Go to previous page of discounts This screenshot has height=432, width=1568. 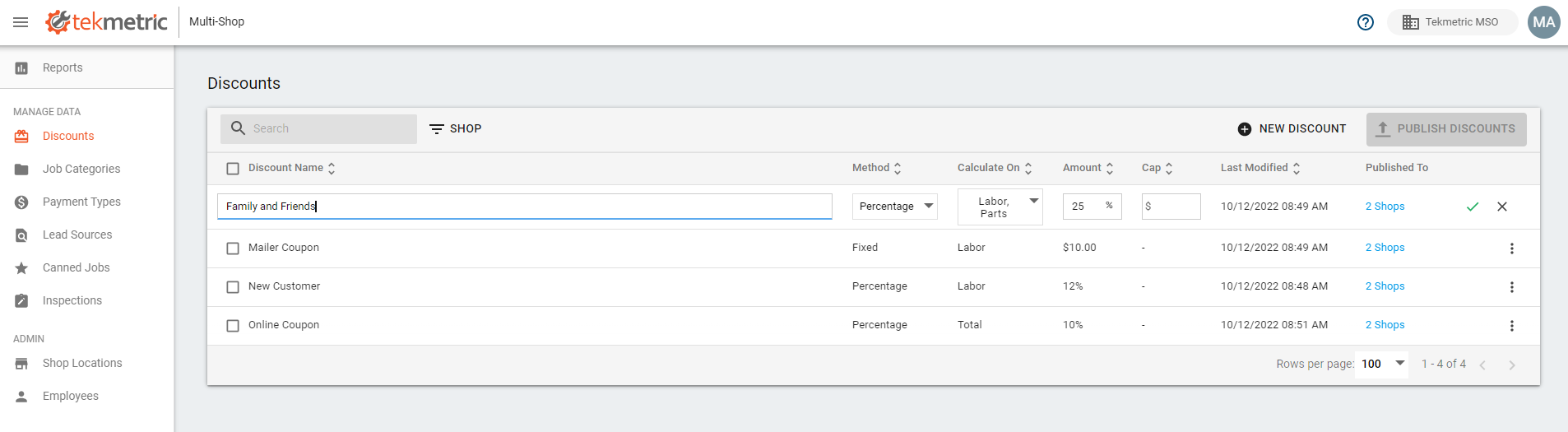pyautogui.click(x=1482, y=365)
